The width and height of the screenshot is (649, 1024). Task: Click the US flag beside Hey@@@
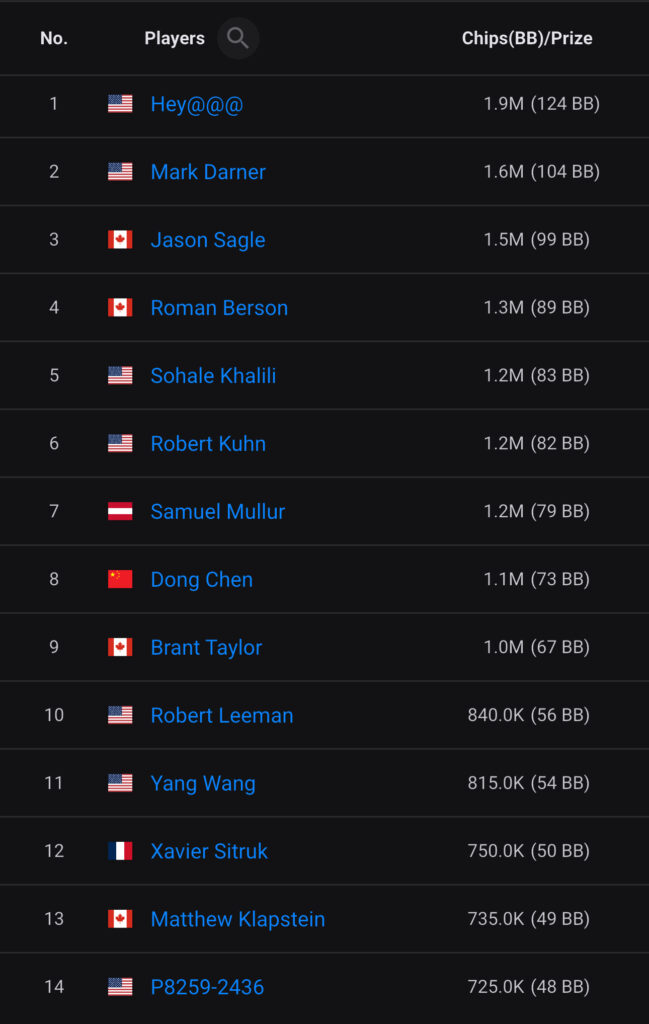pos(120,104)
